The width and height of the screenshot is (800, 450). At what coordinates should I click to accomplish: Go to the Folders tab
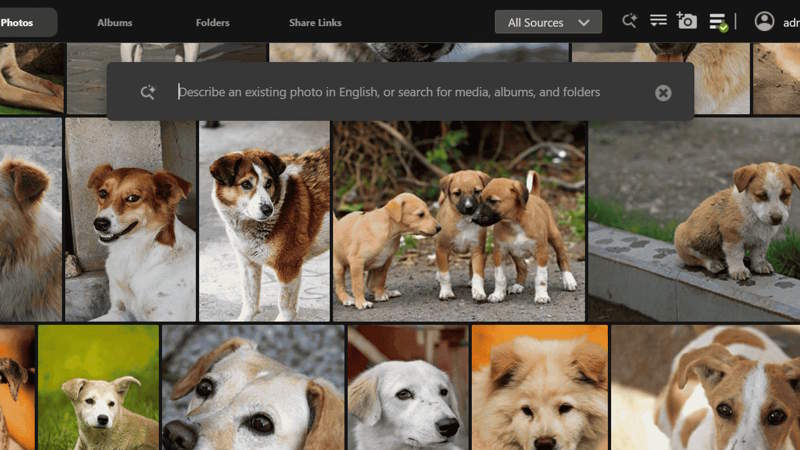(212, 22)
